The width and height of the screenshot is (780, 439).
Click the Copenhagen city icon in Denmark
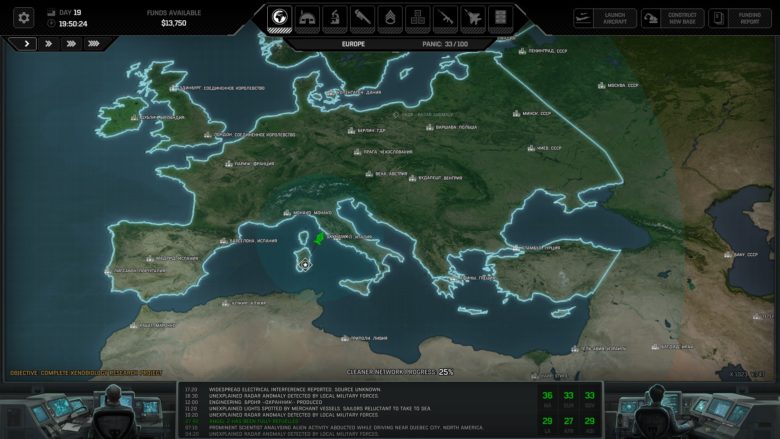point(331,92)
